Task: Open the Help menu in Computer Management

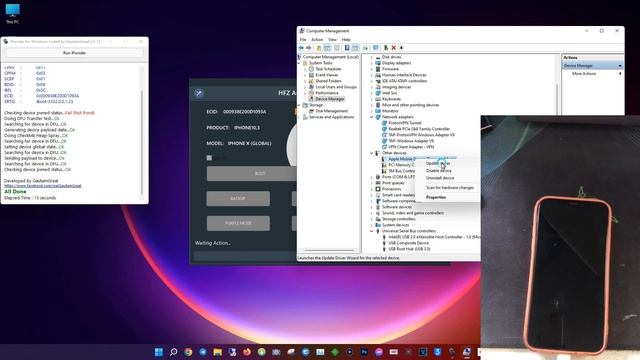Action: tap(346, 40)
